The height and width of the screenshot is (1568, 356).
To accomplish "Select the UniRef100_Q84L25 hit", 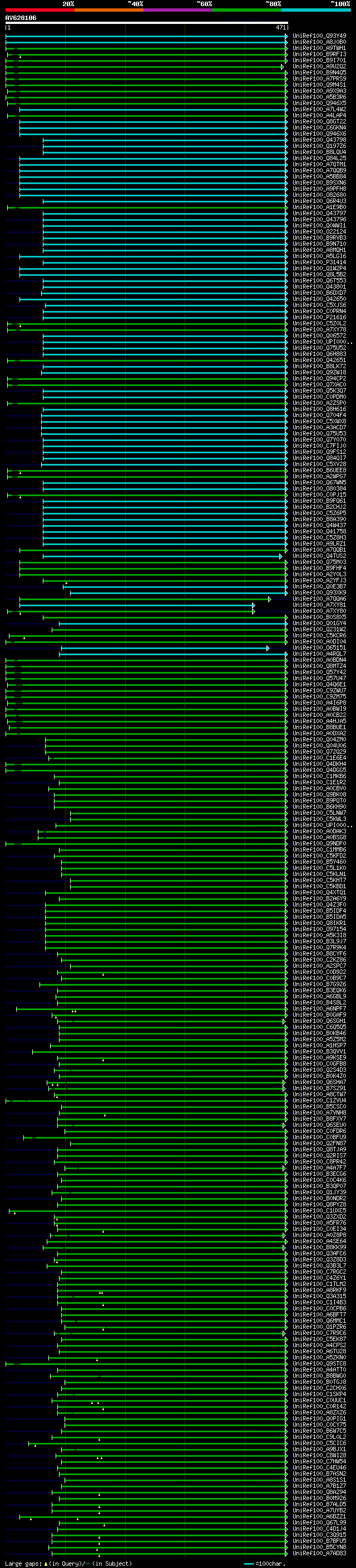I will pos(319,159).
